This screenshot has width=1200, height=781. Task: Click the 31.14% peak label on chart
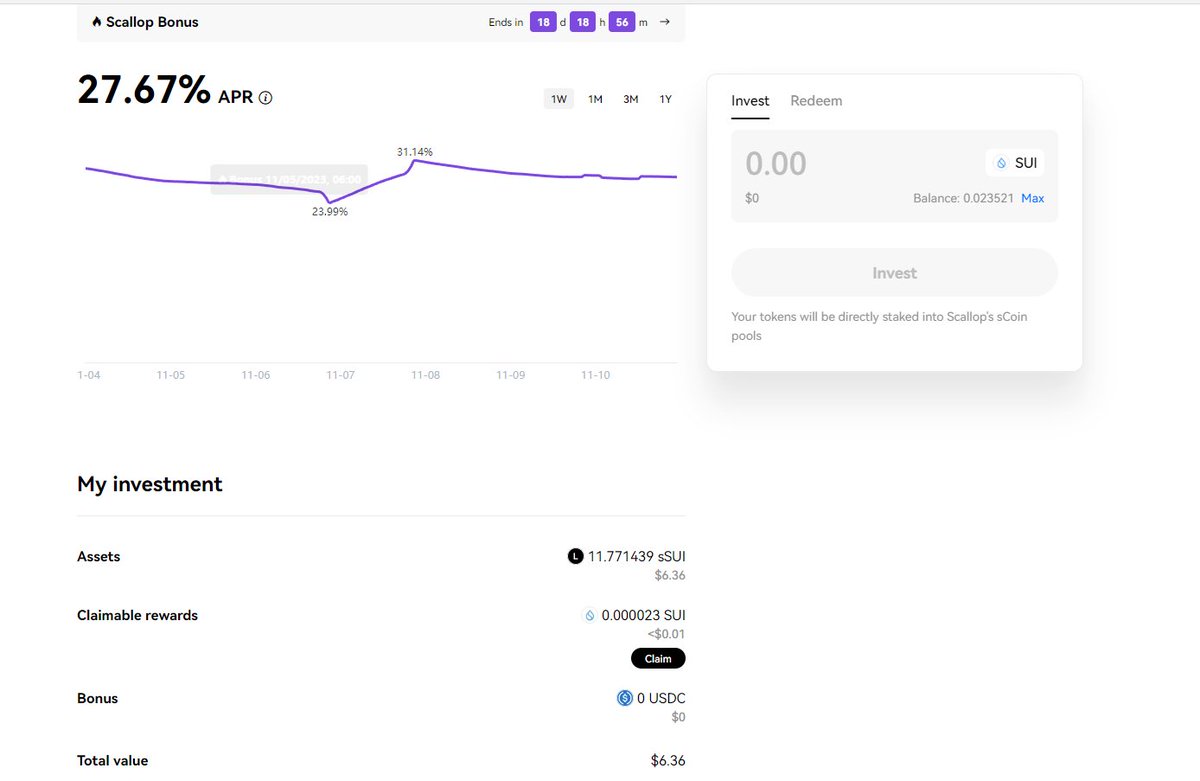[414, 152]
